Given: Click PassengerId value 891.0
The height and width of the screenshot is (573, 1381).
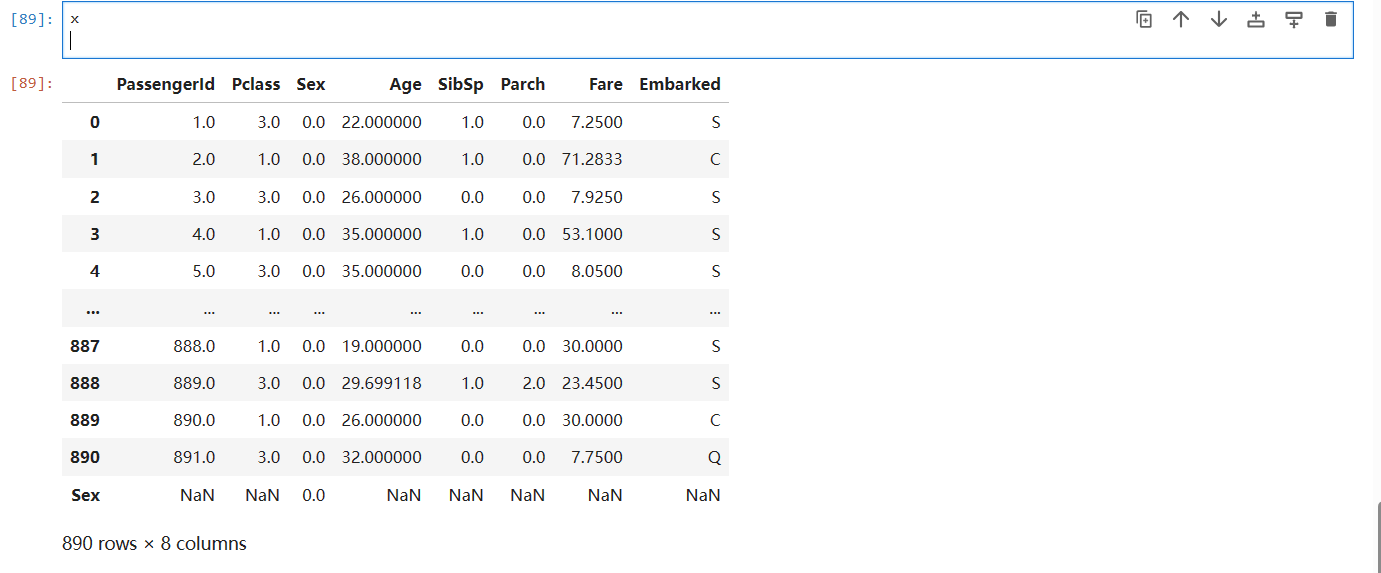Looking at the screenshot, I should [196, 457].
